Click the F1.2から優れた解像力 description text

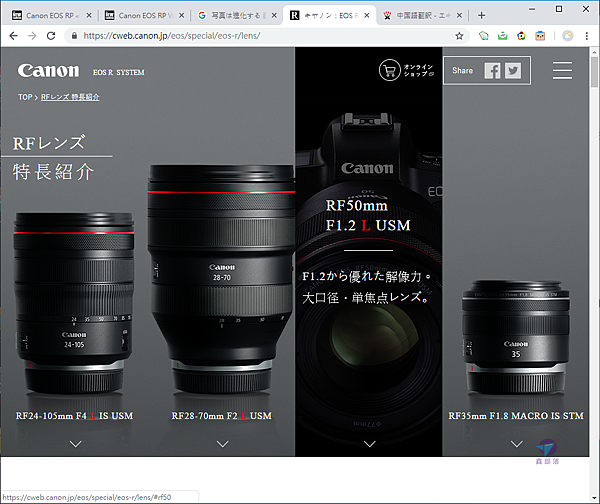(x=367, y=287)
